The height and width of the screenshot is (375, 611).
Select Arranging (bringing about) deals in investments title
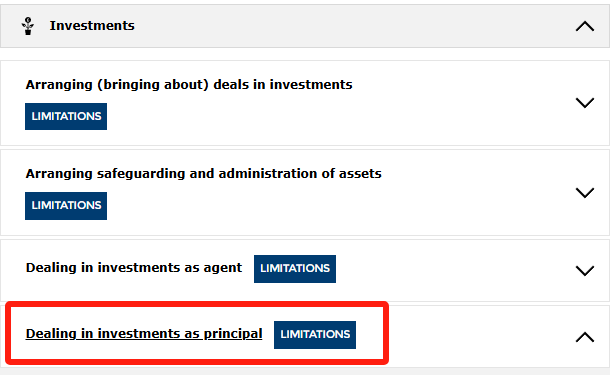(x=189, y=85)
